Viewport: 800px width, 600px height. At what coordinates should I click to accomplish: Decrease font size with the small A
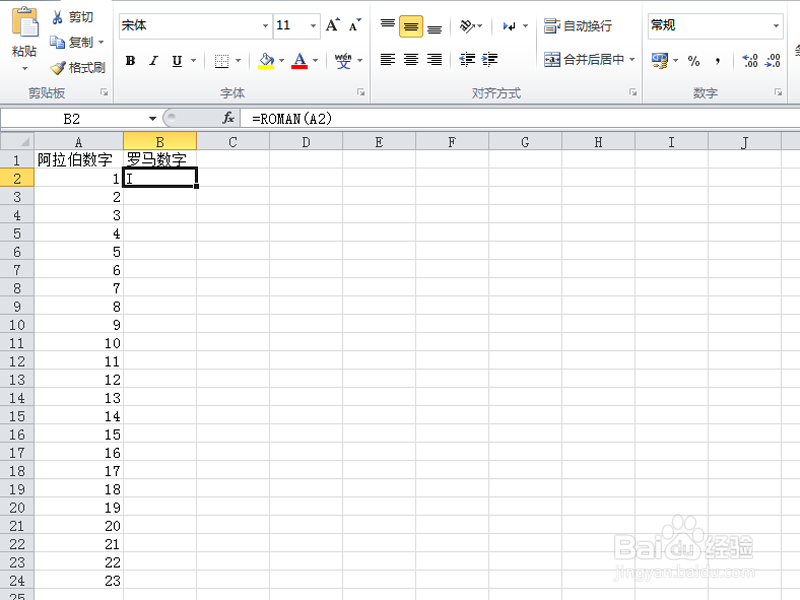click(355, 25)
